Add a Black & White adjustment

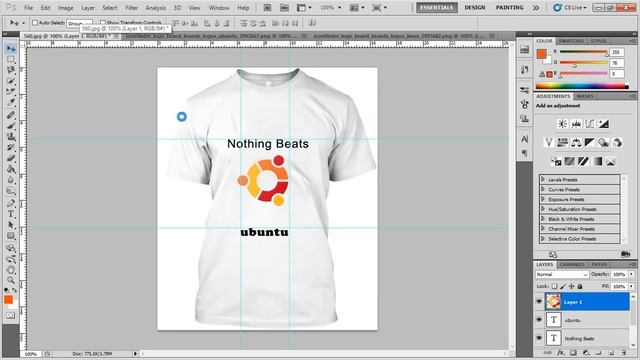click(589, 142)
